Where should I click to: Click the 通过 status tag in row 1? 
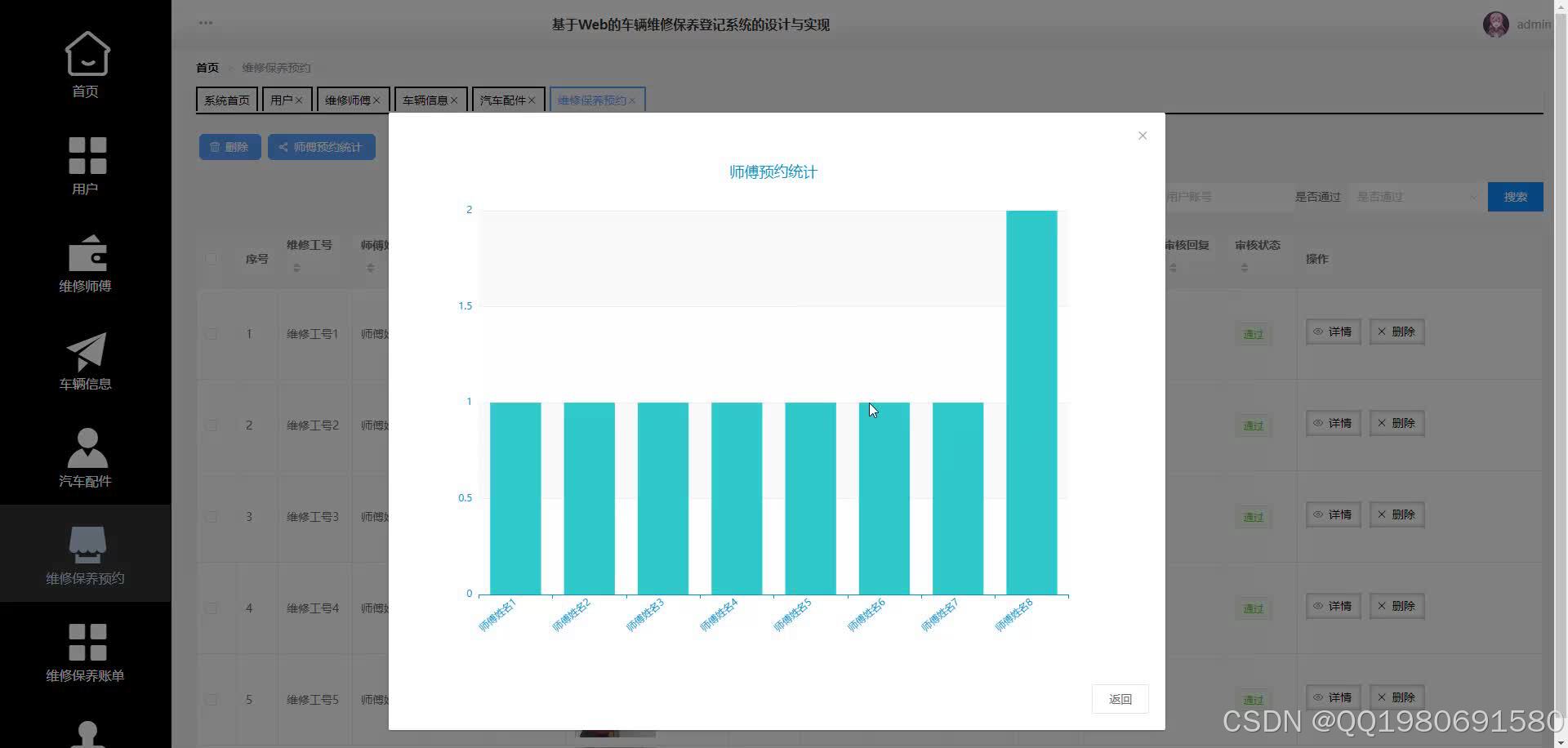(1253, 334)
